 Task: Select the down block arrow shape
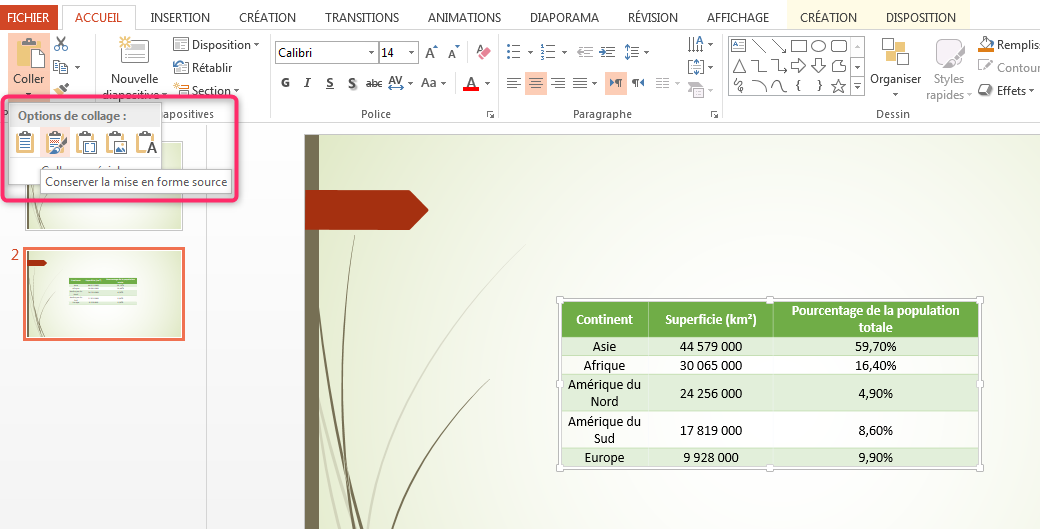(818, 66)
